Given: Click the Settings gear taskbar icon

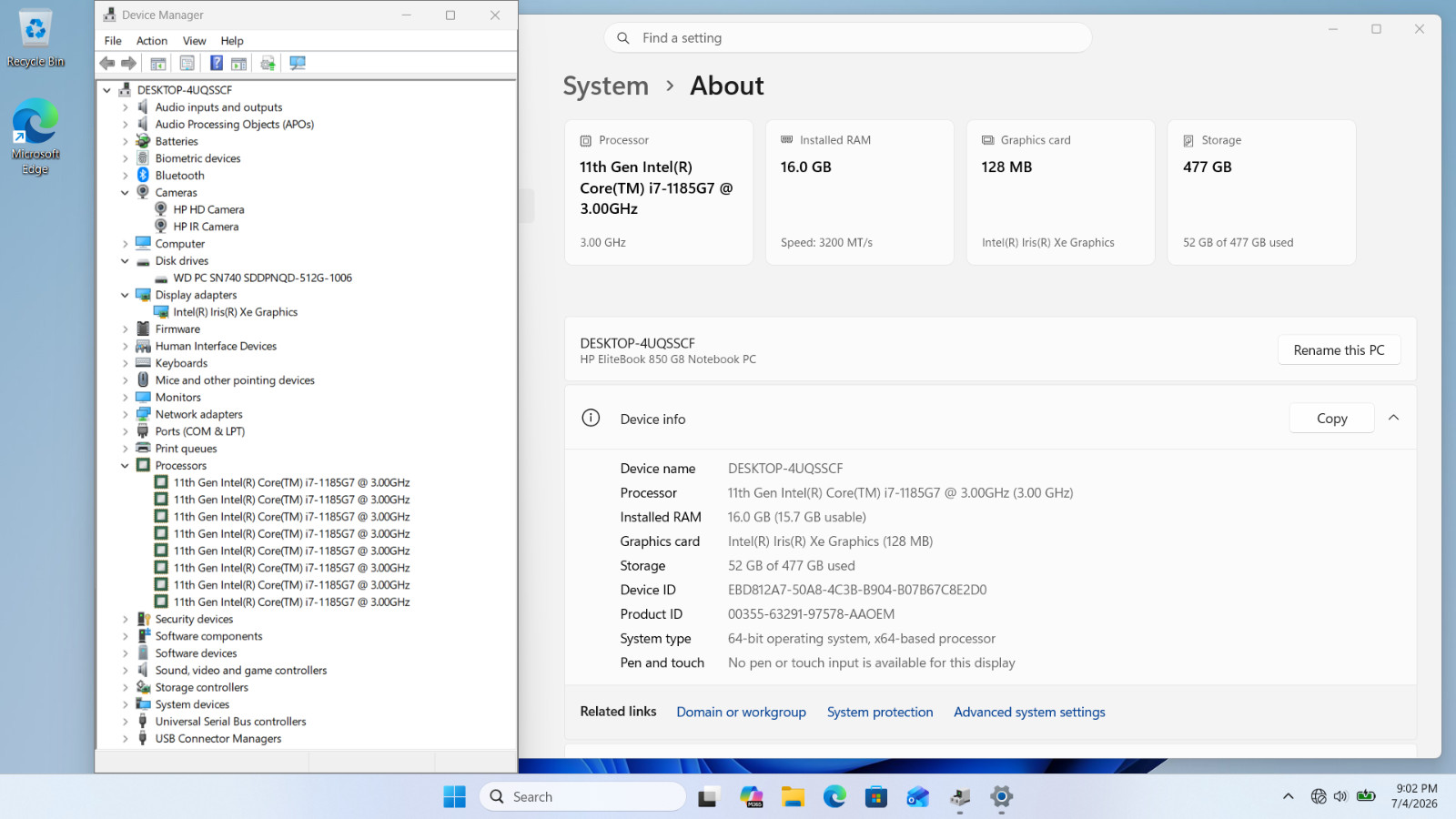Looking at the screenshot, I should coord(1001,797).
